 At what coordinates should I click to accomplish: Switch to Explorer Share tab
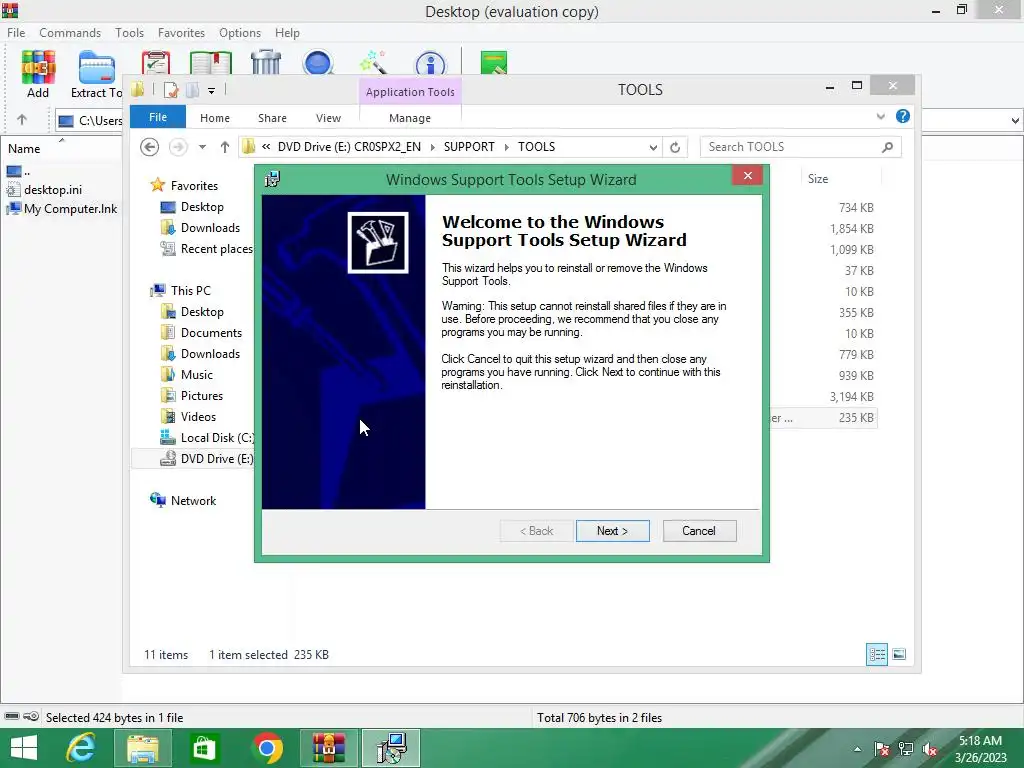point(272,118)
